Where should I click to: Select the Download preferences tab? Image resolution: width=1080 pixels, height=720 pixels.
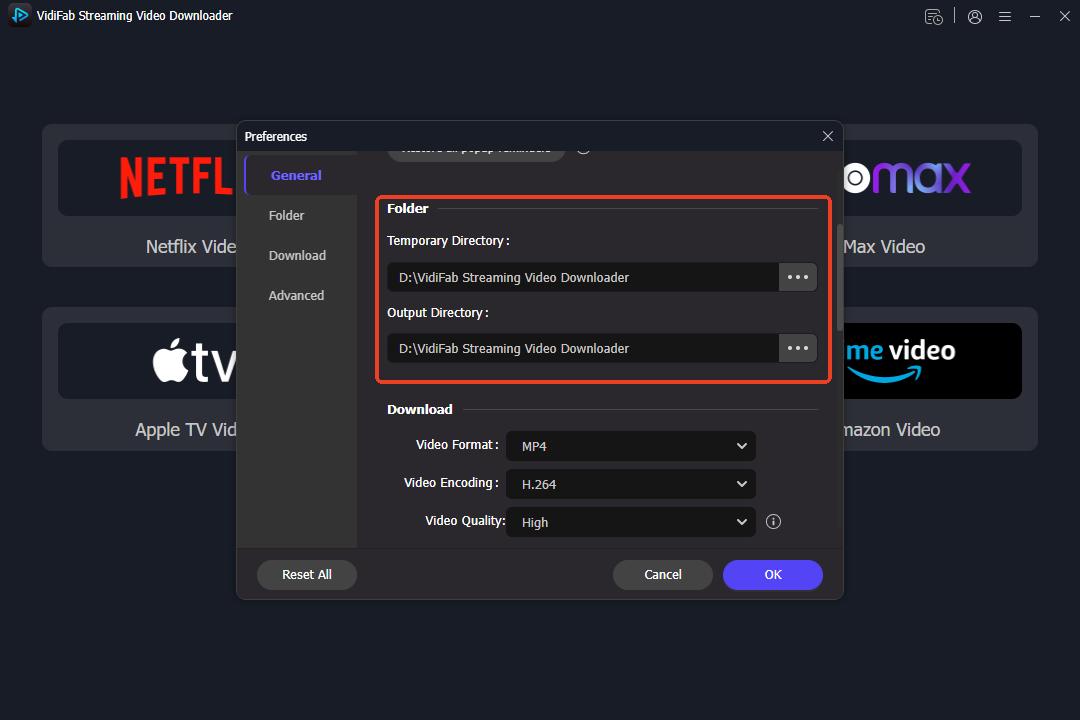[300, 256]
